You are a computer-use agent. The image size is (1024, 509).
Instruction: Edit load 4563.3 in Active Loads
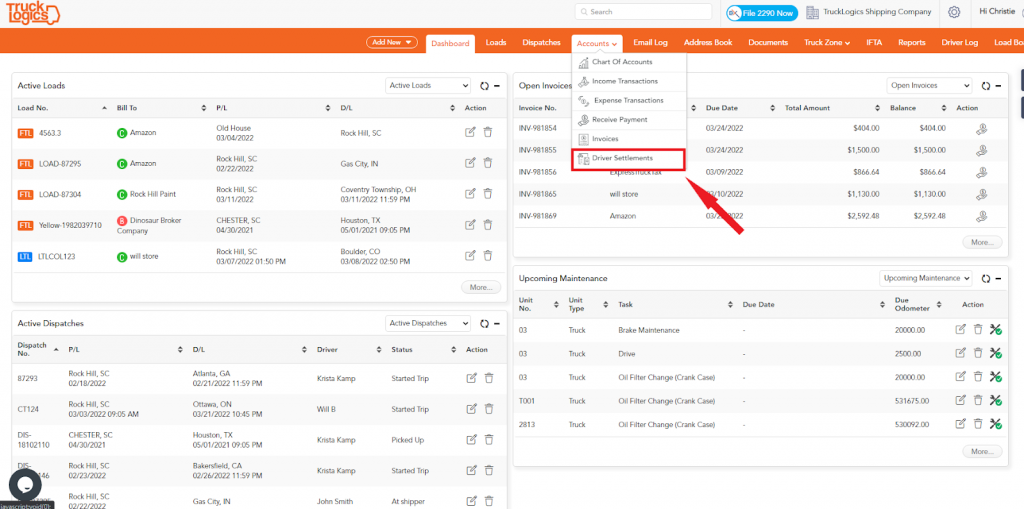pos(470,133)
